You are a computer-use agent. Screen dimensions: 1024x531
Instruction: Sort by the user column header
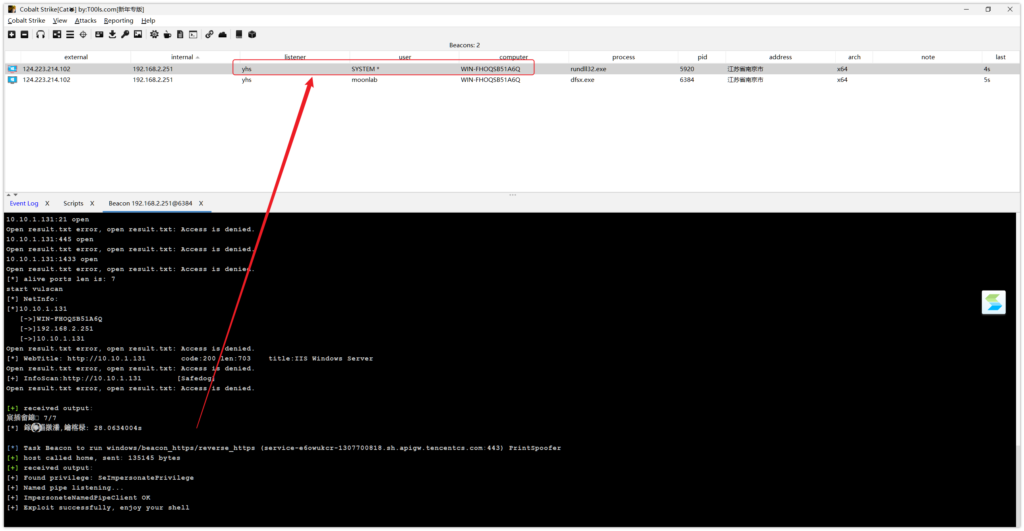click(x=404, y=57)
